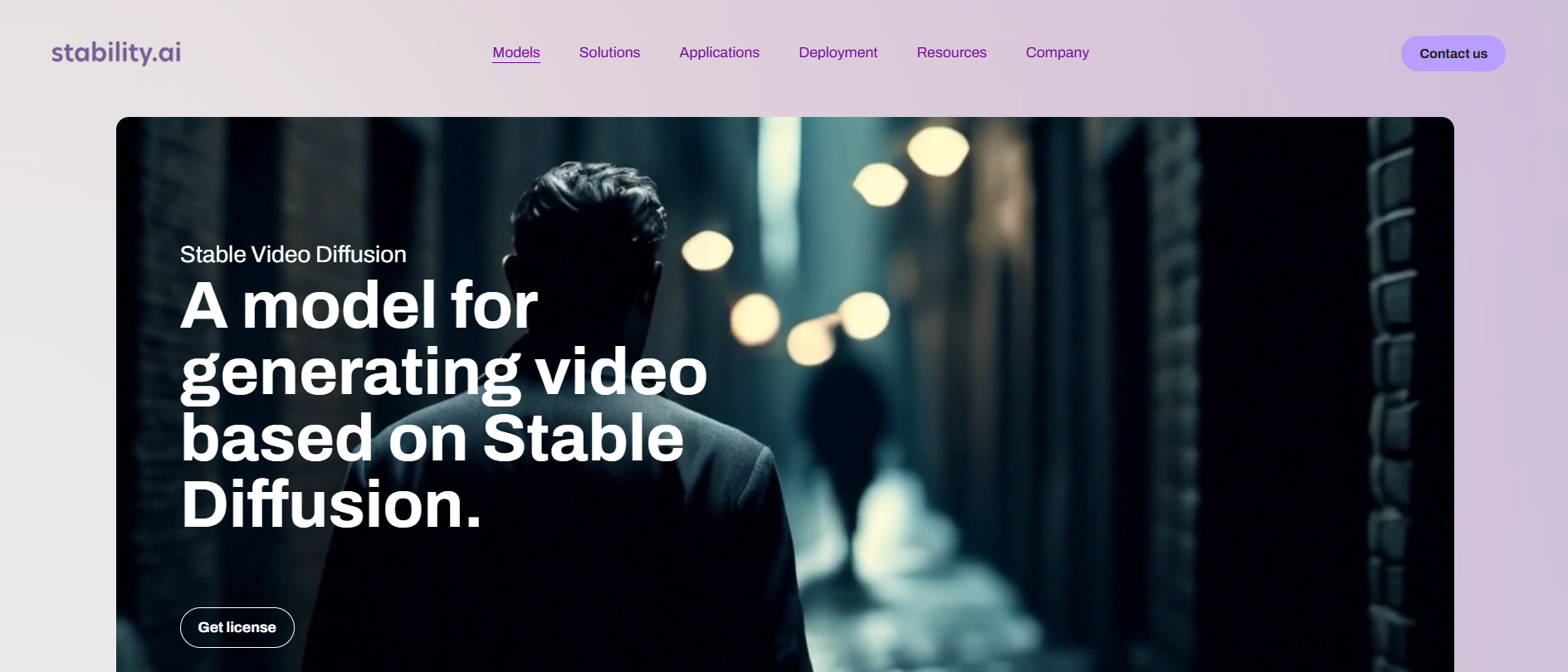This screenshot has width=1568, height=672.
Task: Click the word "Diffusion." in the headline
Action: coord(331,504)
